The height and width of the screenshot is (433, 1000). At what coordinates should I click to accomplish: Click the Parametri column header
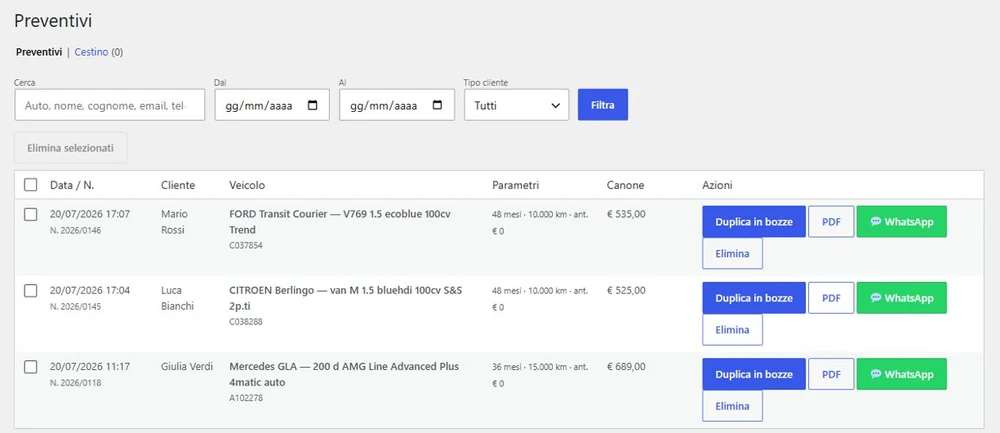click(516, 185)
